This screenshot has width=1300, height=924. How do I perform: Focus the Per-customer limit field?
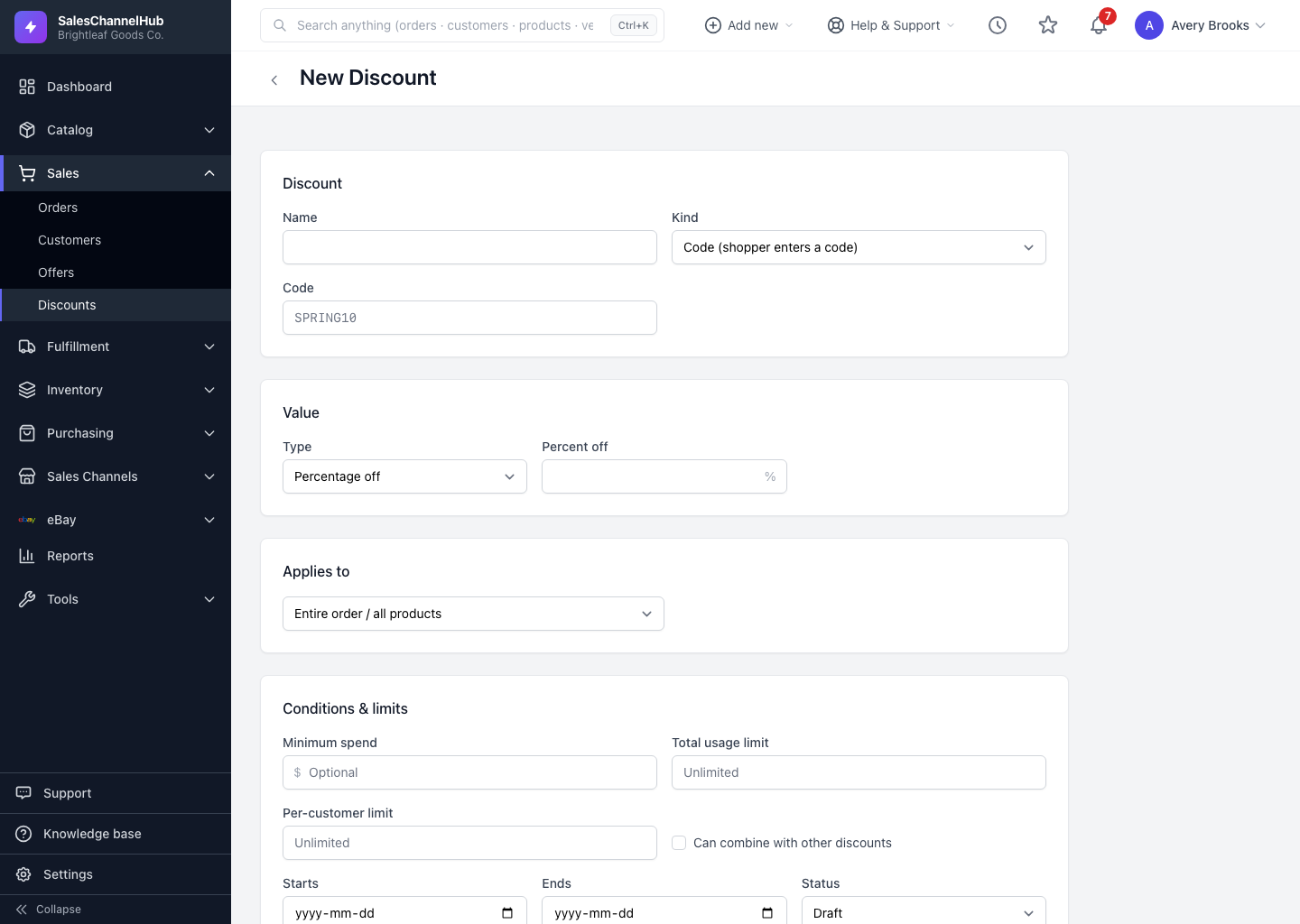tap(469, 843)
